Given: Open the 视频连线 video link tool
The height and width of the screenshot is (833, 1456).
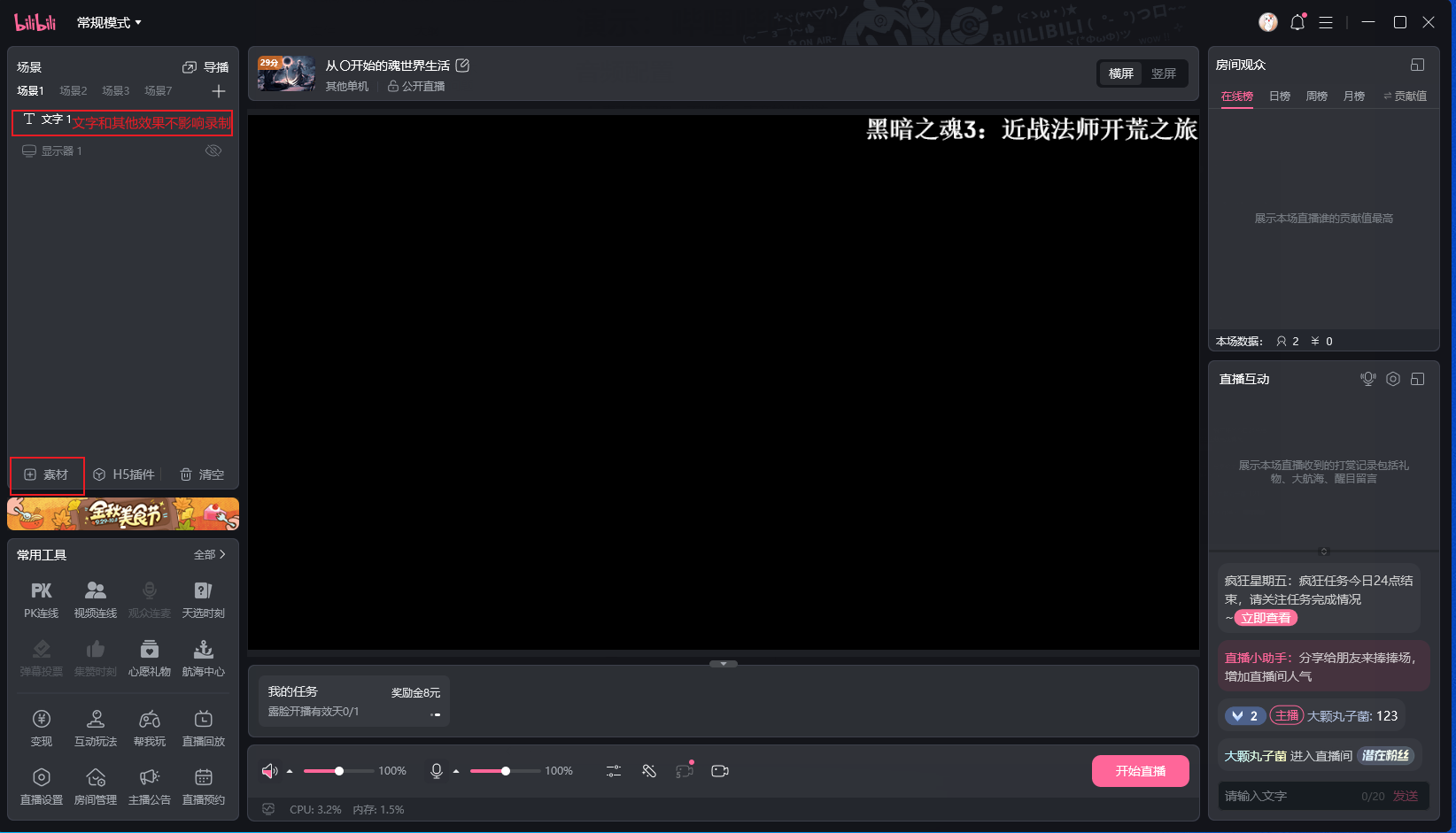Looking at the screenshot, I should point(95,598).
